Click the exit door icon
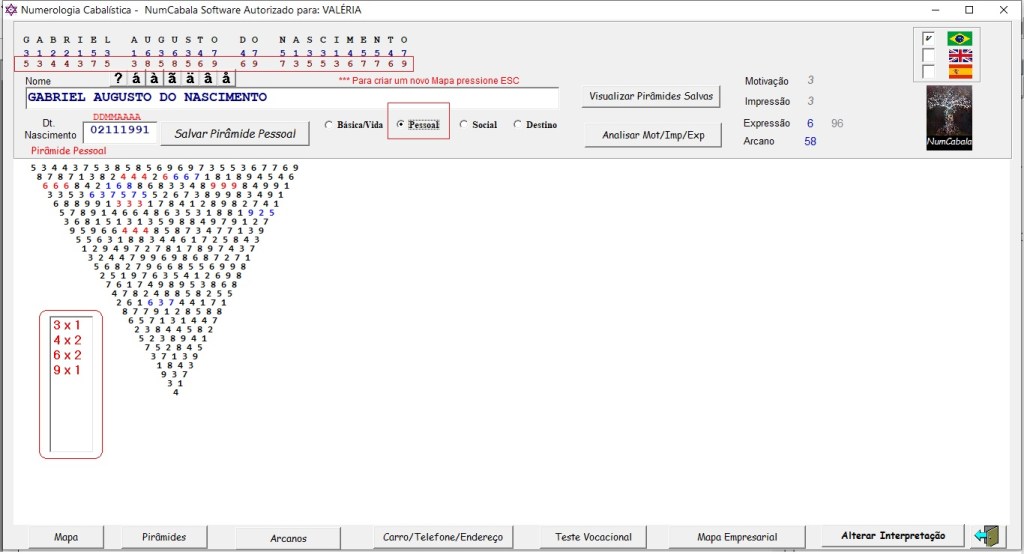 [x=988, y=536]
